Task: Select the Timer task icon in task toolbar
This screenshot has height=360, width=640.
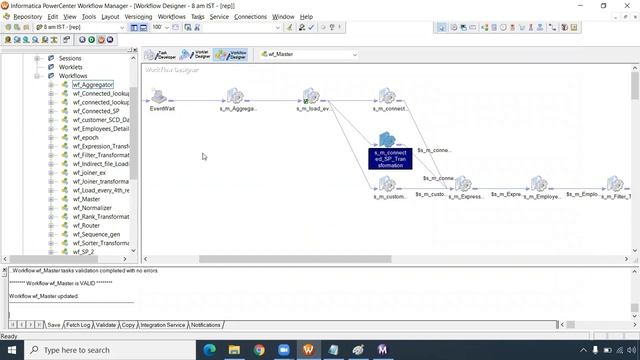Action: [x=503, y=27]
